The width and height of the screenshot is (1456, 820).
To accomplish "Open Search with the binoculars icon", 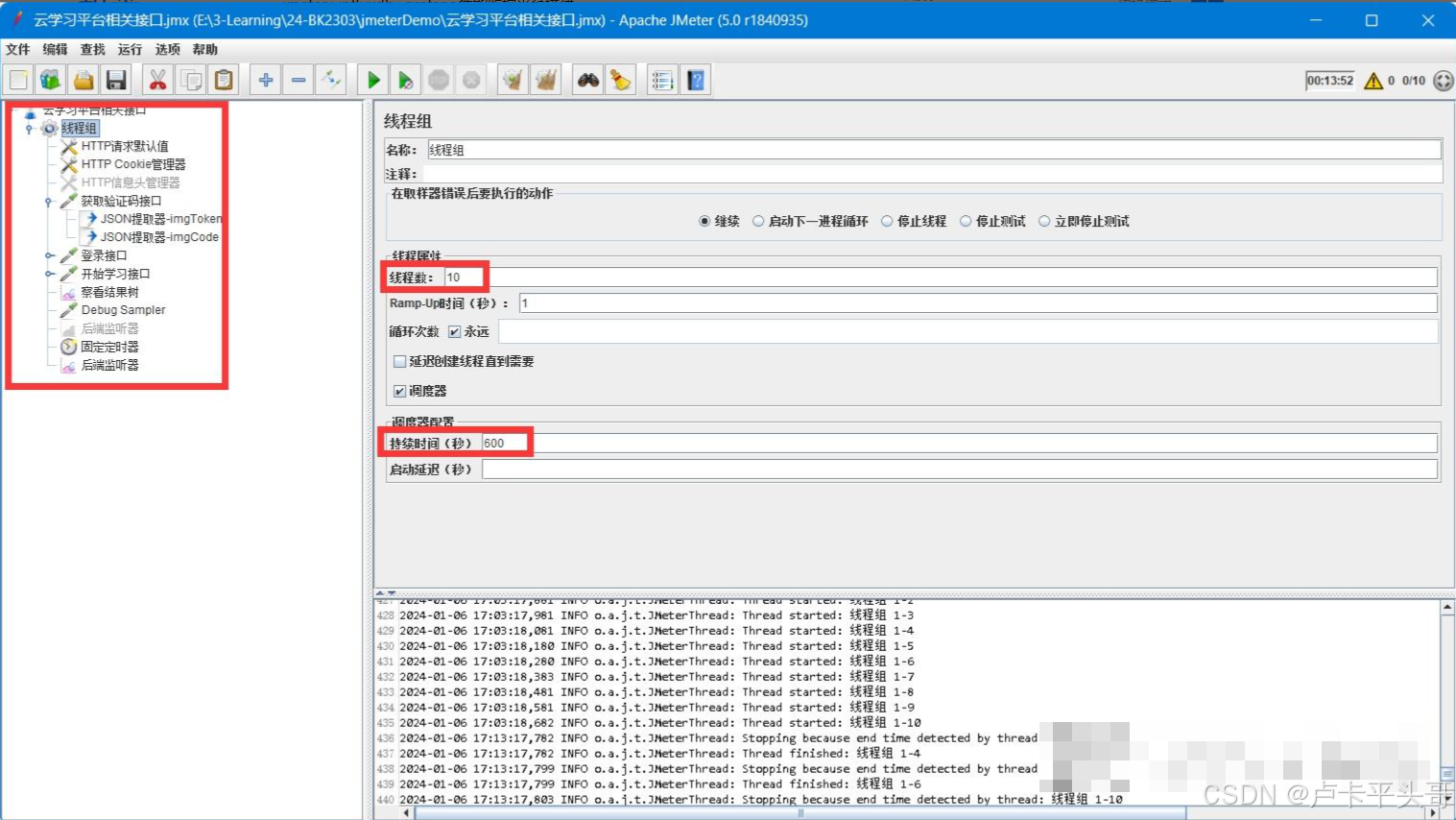I will [x=588, y=80].
